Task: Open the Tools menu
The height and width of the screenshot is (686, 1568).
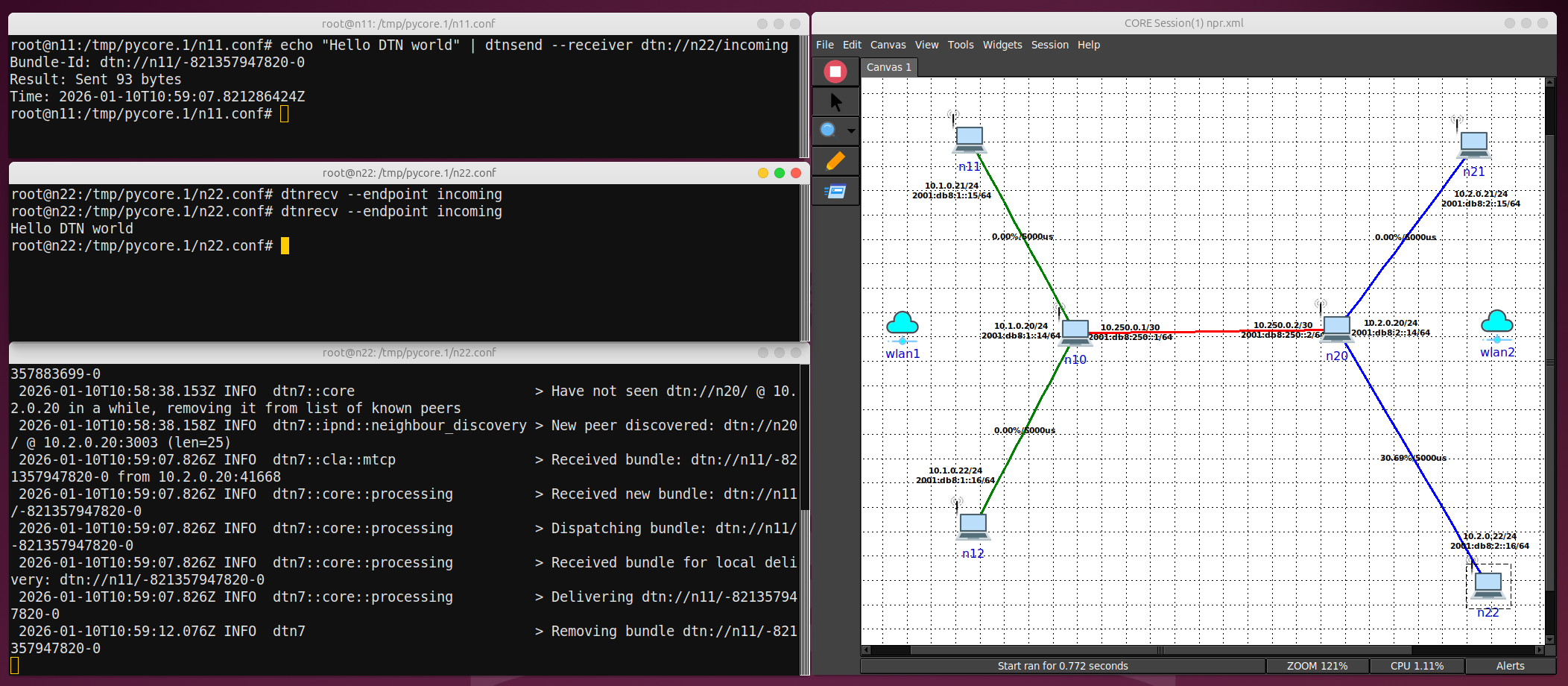Action: pyautogui.click(x=960, y=45)
